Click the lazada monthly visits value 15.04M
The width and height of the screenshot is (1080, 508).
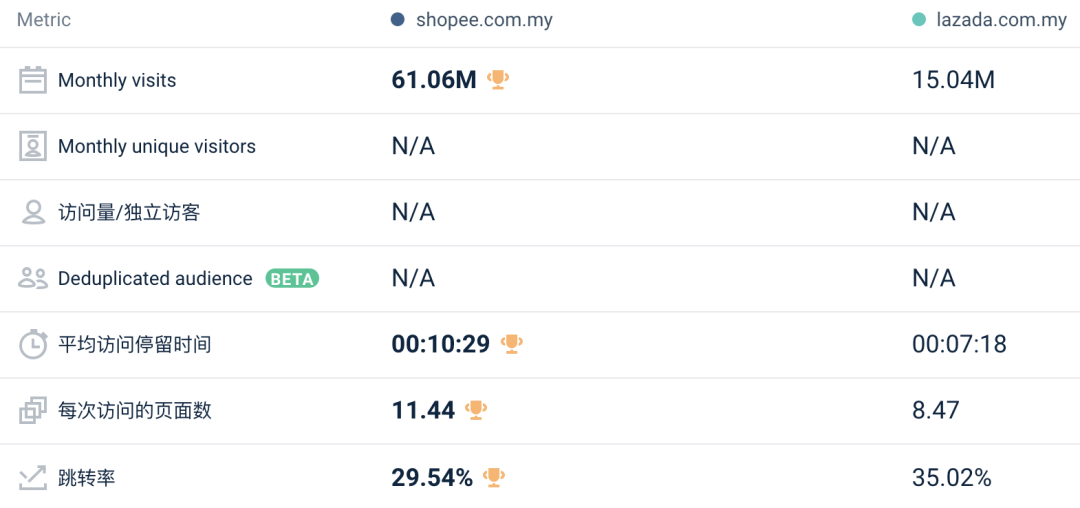coord(953,80)
